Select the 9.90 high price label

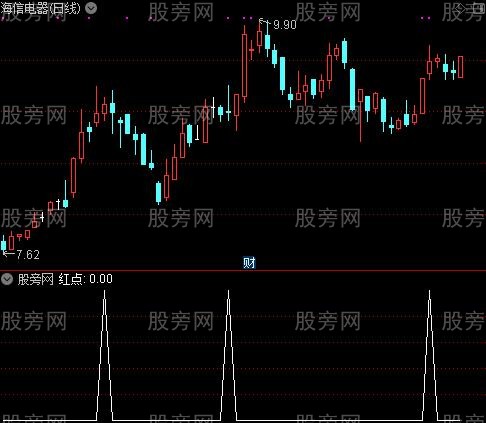click(x=284, y=25)
